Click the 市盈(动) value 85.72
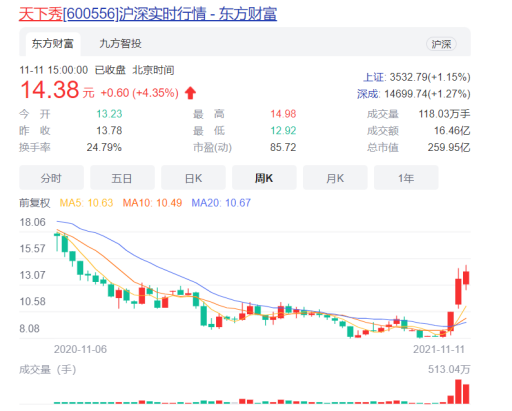512x411 pixels. 283,147
